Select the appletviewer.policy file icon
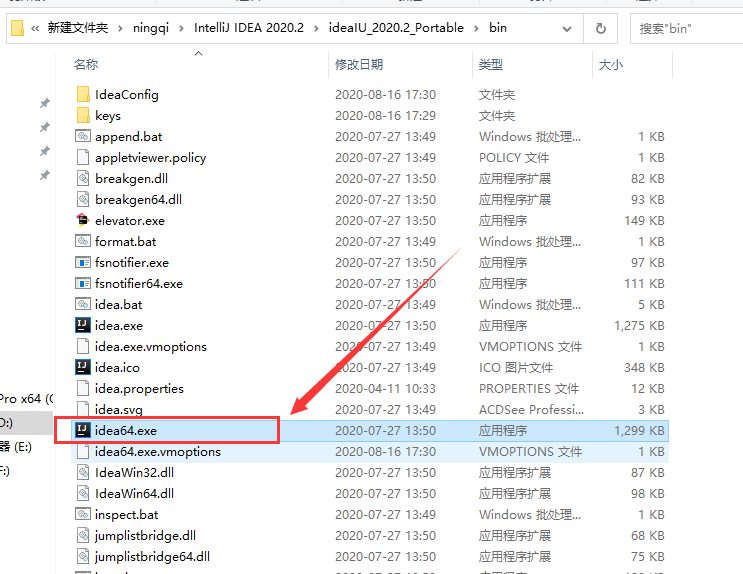The image size is (743, 574). click(83, 157)
